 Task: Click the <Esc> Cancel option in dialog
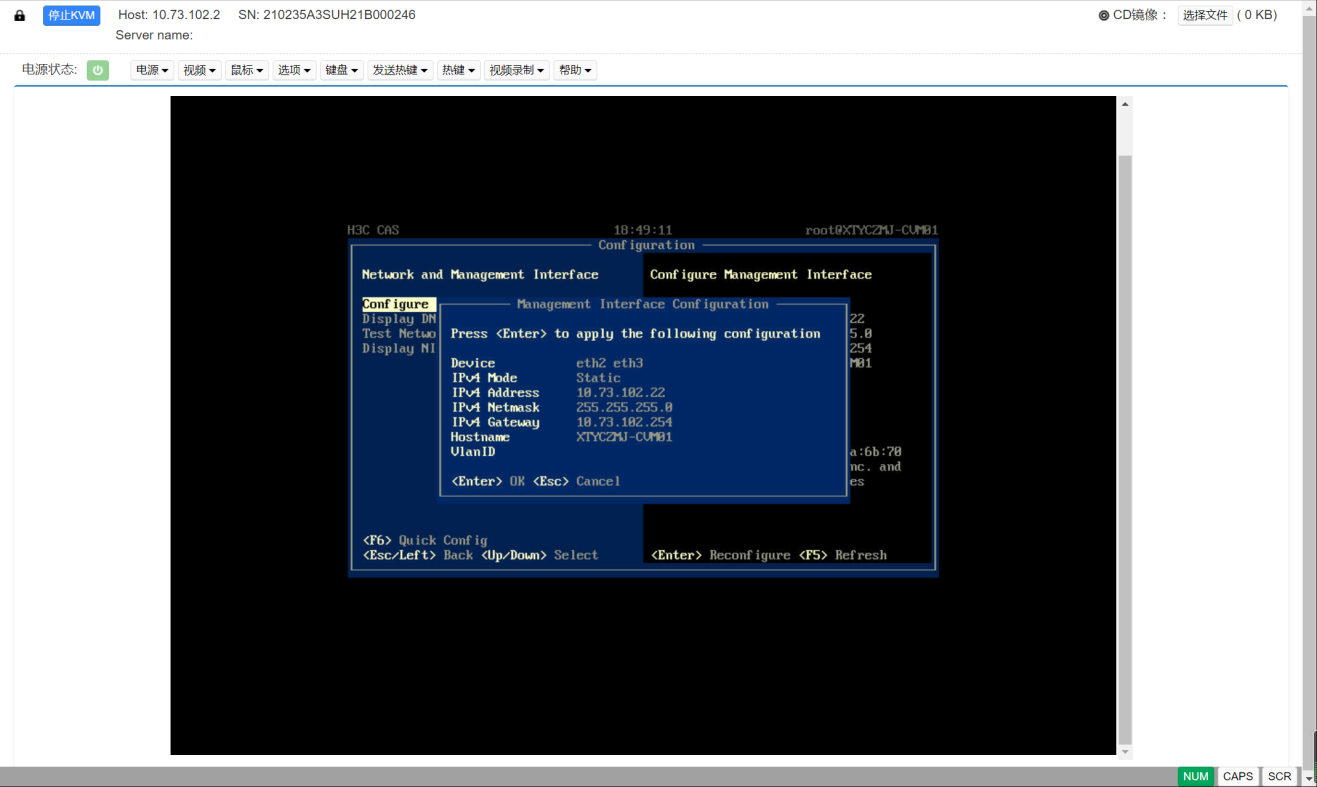pyautogui.click(x=577, y=482)
